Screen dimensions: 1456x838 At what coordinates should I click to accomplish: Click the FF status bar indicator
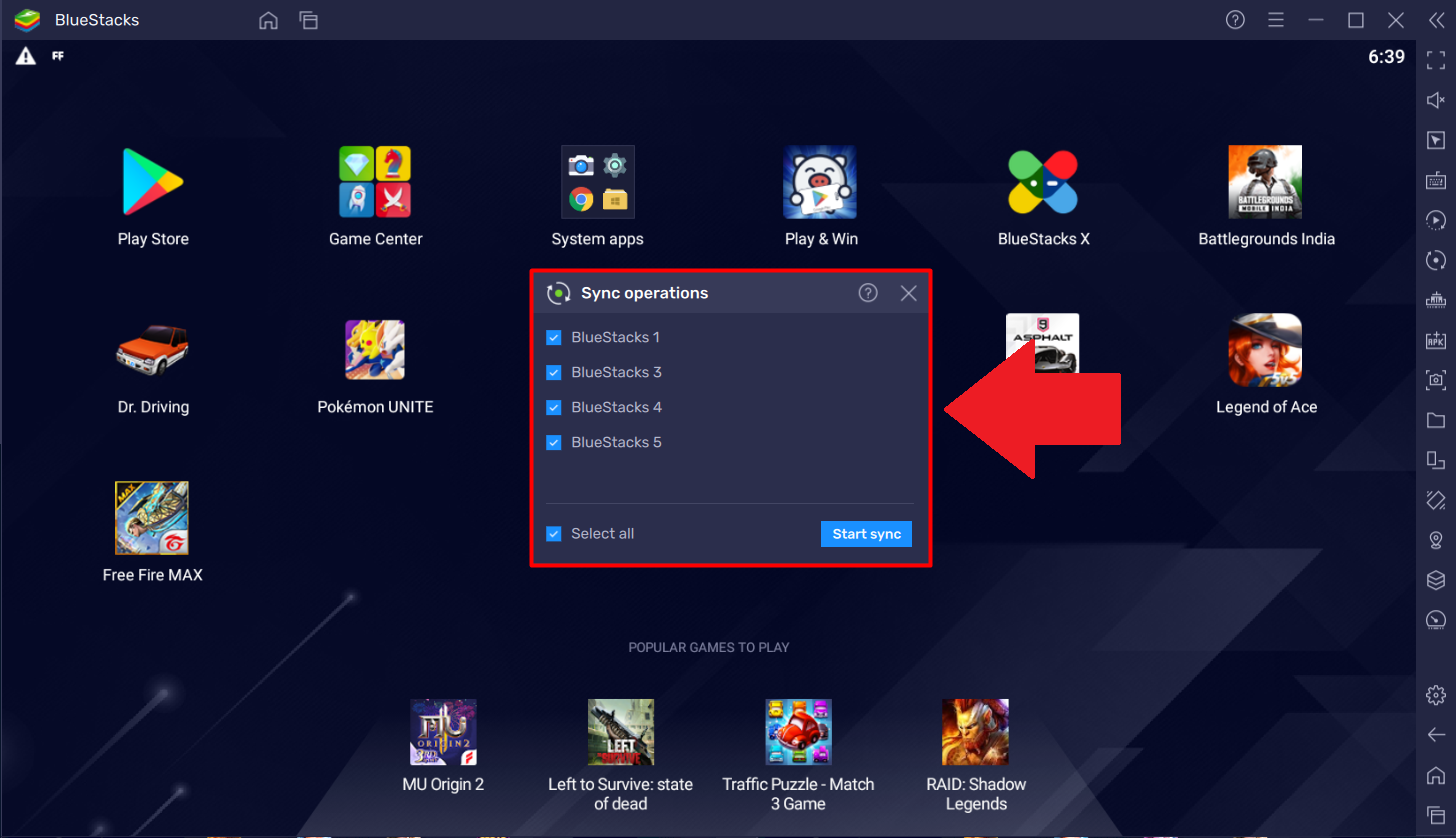pyautogui.click(x=58, y=56)
